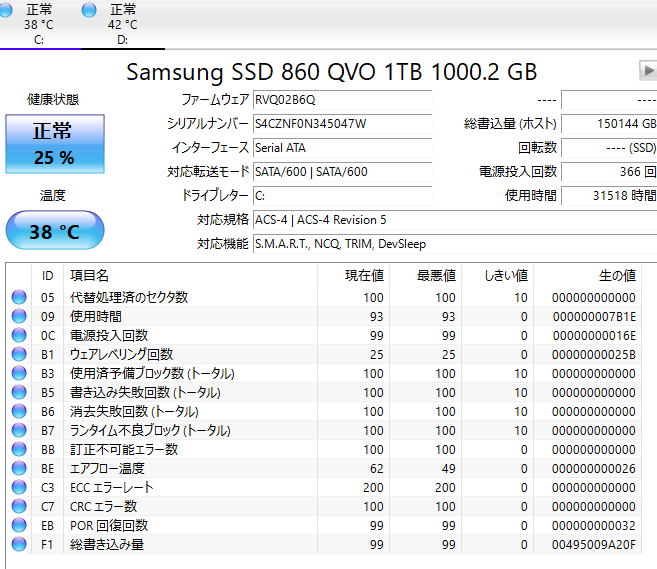Click the status icon of row B3
The width and height of the screenshot is (657, 569).
point(19,373)
